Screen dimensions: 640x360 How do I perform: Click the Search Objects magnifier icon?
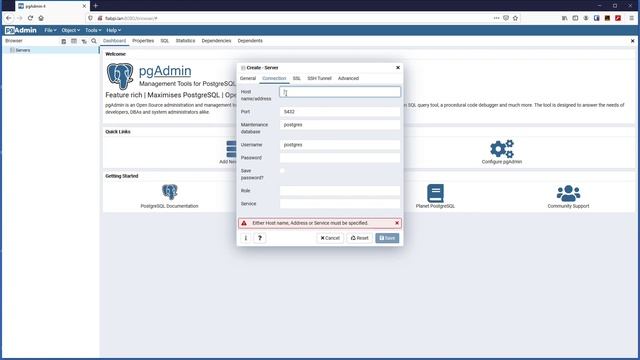pos(94,41)
